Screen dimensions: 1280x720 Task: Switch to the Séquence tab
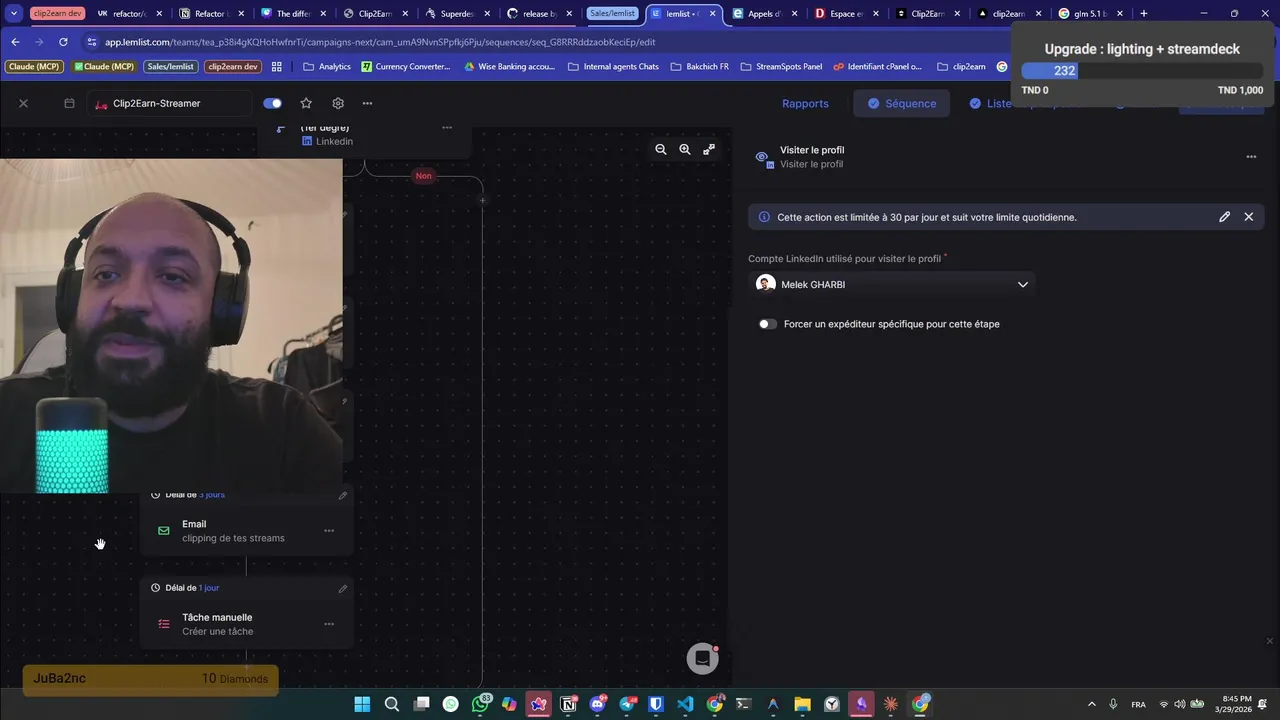tap(901, 103)
